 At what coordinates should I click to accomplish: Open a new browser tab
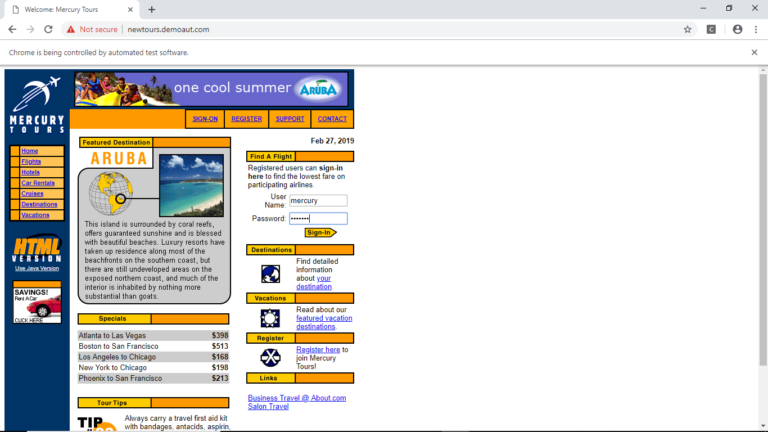click(152, 9)
